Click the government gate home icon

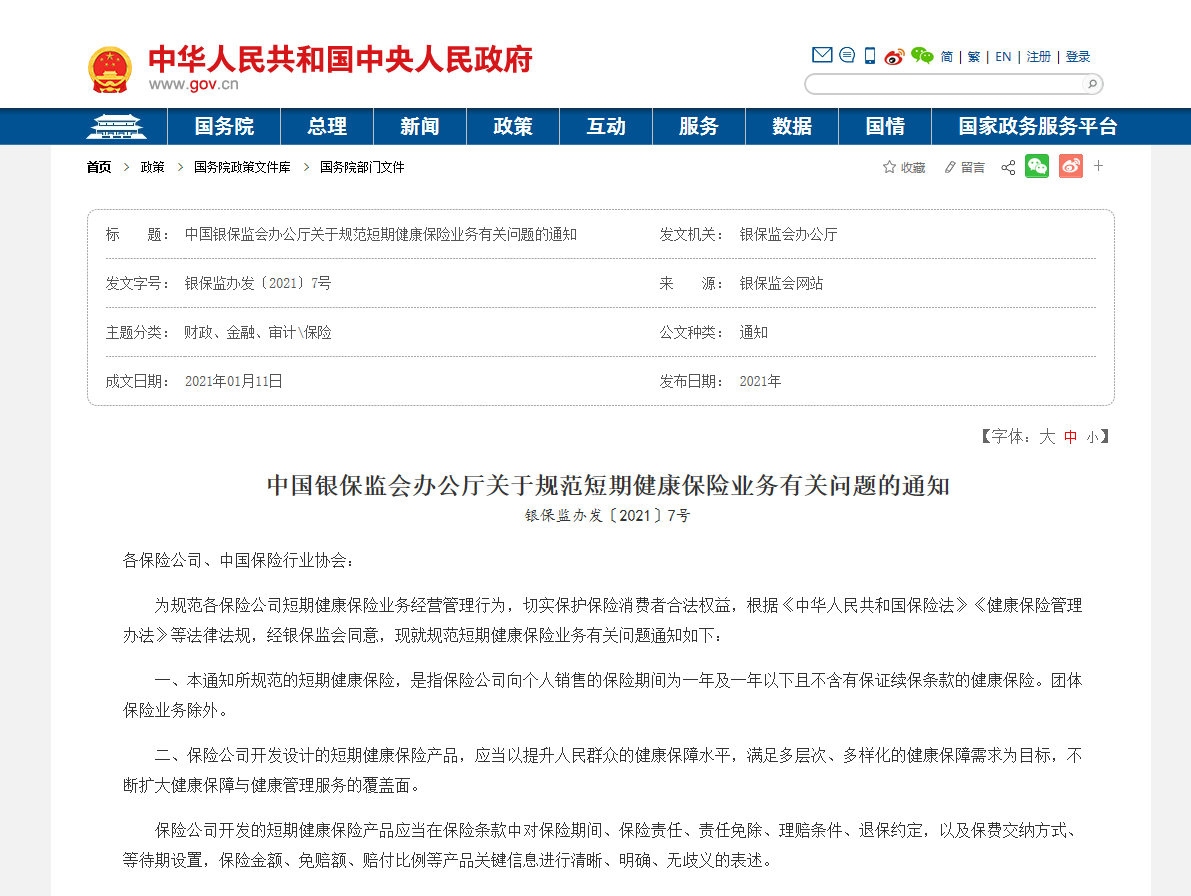point(116,127)
